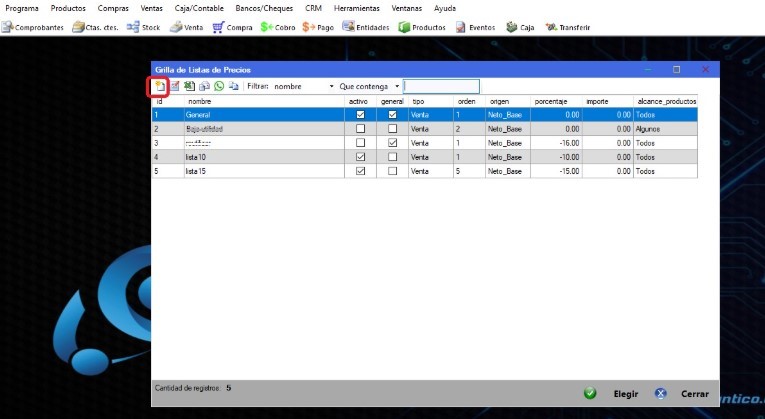765x419 pixels.
Task: Open Ctas. ctes. toolbar shortcut
Action: [x=95, y=27]
